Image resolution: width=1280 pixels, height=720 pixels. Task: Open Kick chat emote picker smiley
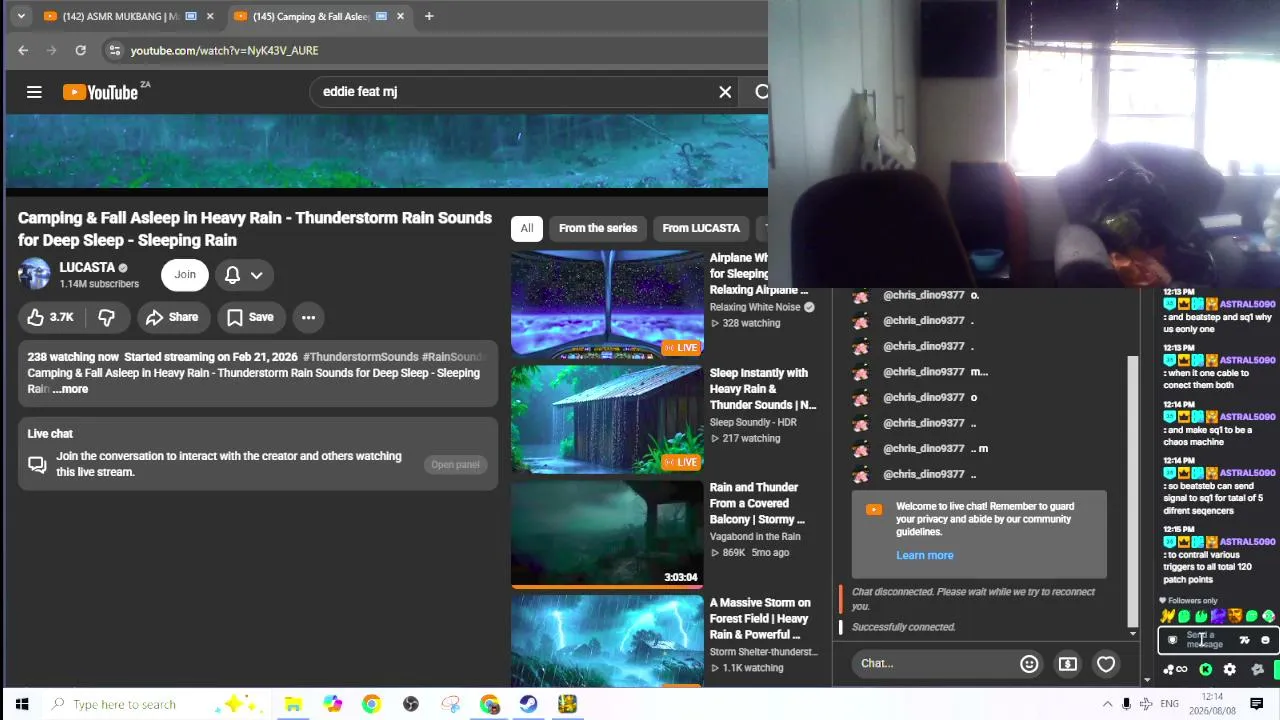1265,640
